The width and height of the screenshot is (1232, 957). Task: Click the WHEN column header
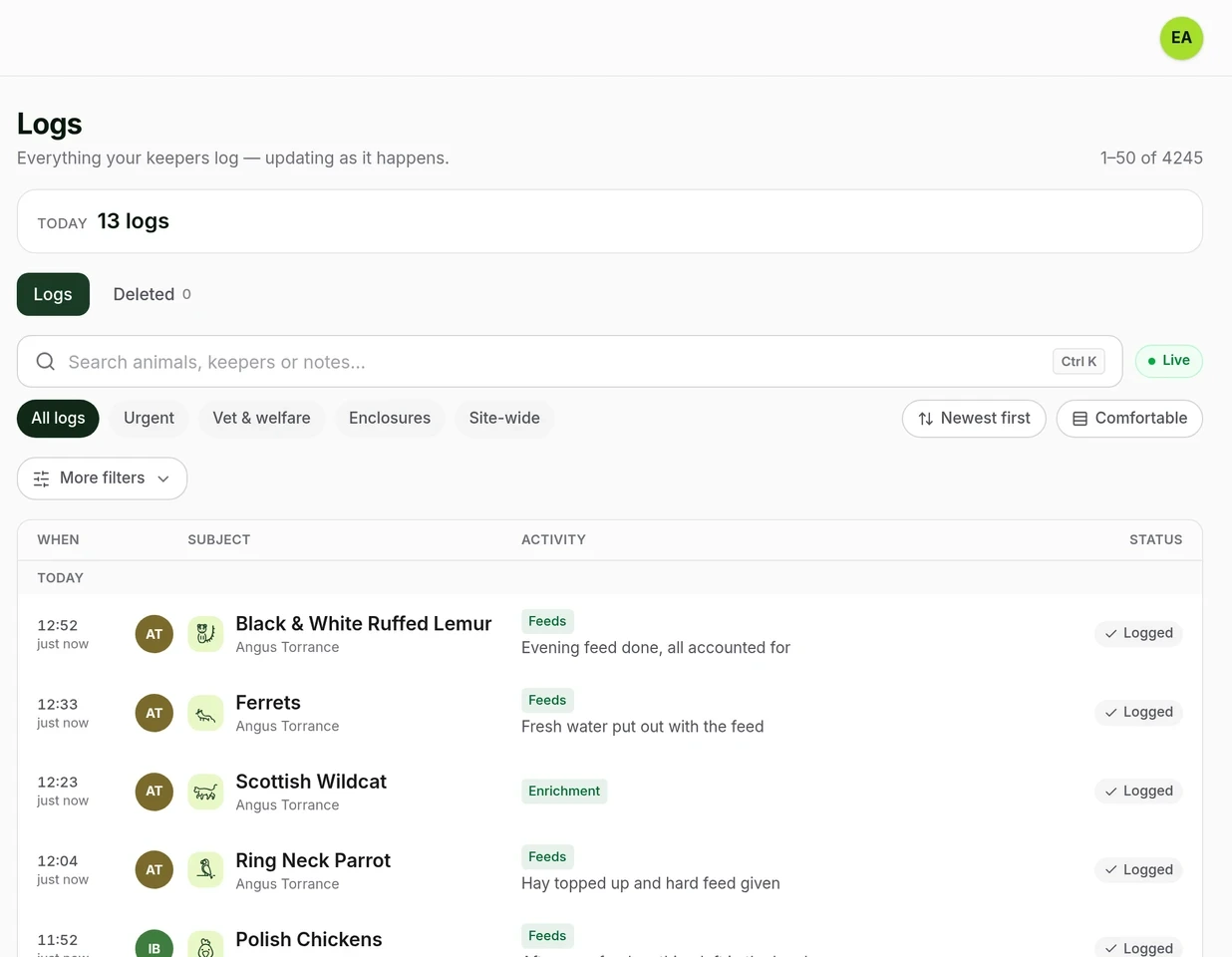click(x=58, y=539)
